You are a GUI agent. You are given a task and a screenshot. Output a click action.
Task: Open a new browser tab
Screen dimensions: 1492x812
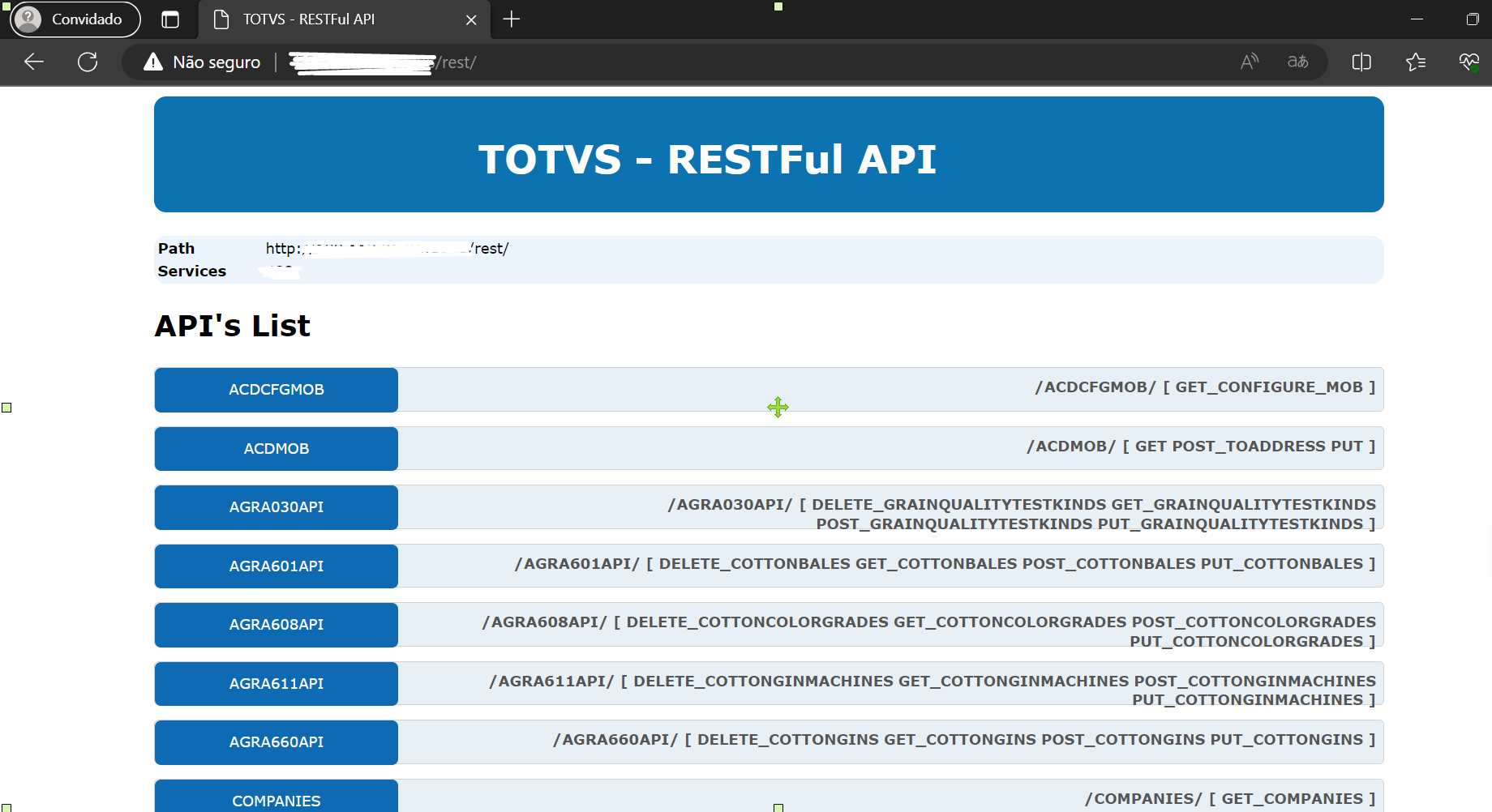click(x=511, y=19)
